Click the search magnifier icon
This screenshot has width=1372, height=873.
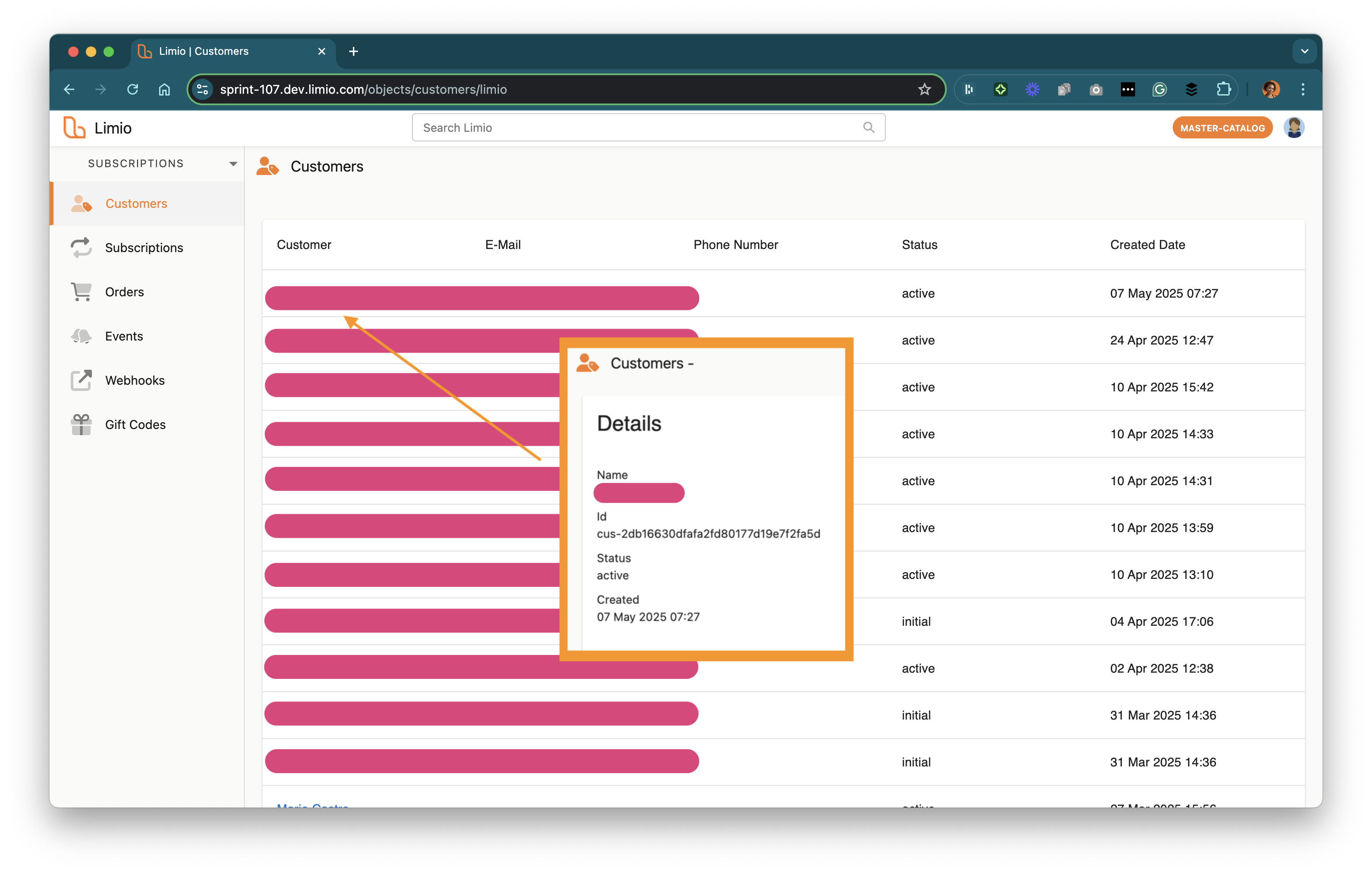pos(868,128)
